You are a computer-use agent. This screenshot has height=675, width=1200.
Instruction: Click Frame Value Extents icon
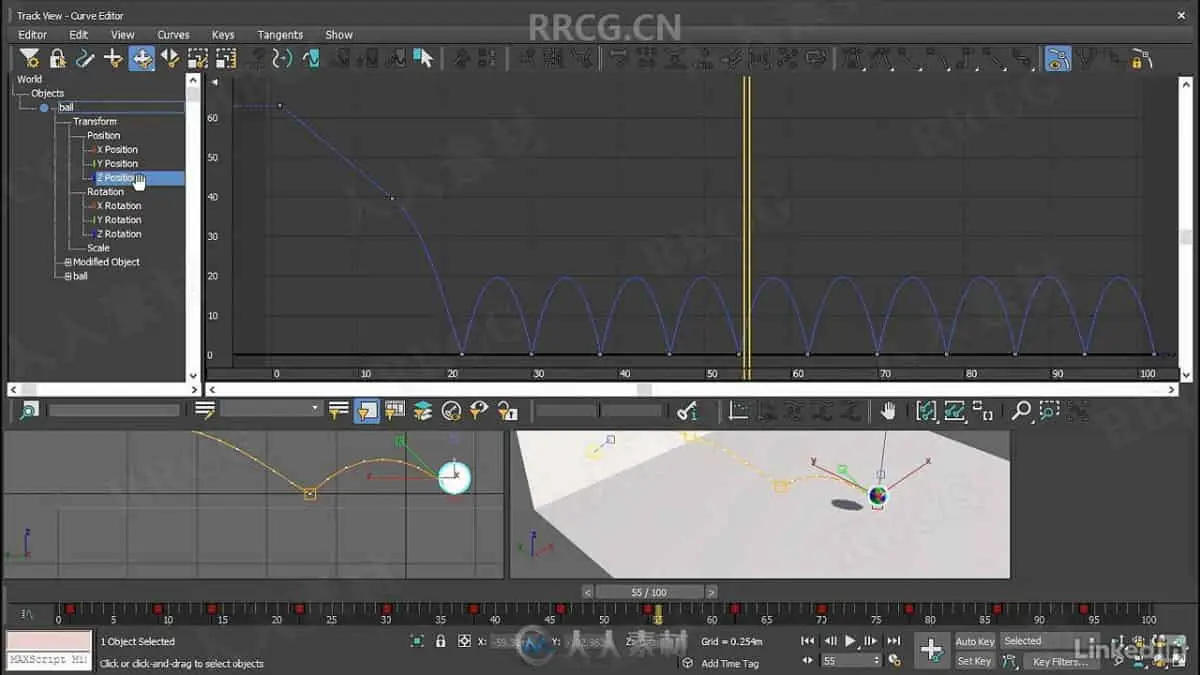pyautogui.click(x=954, y=410)
